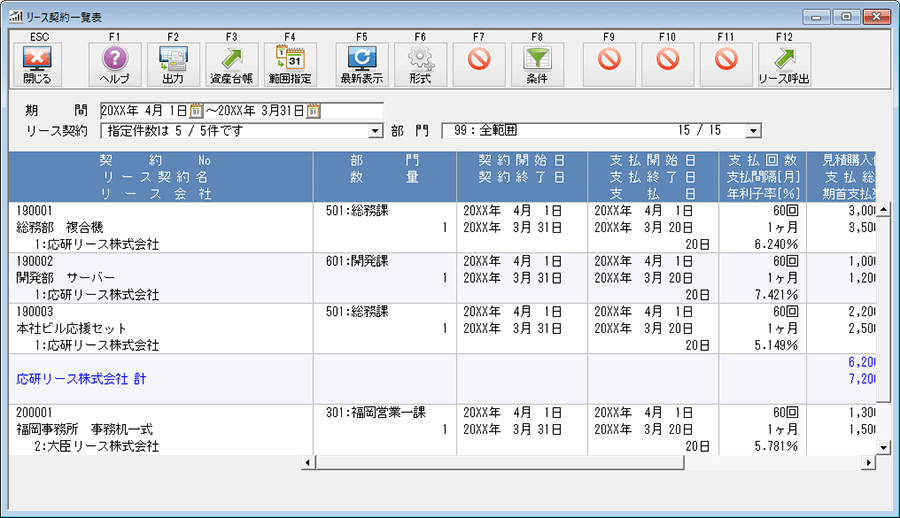Select contract number 190003
The width and height of the screenshot is (900, 518).
[34, 312]
